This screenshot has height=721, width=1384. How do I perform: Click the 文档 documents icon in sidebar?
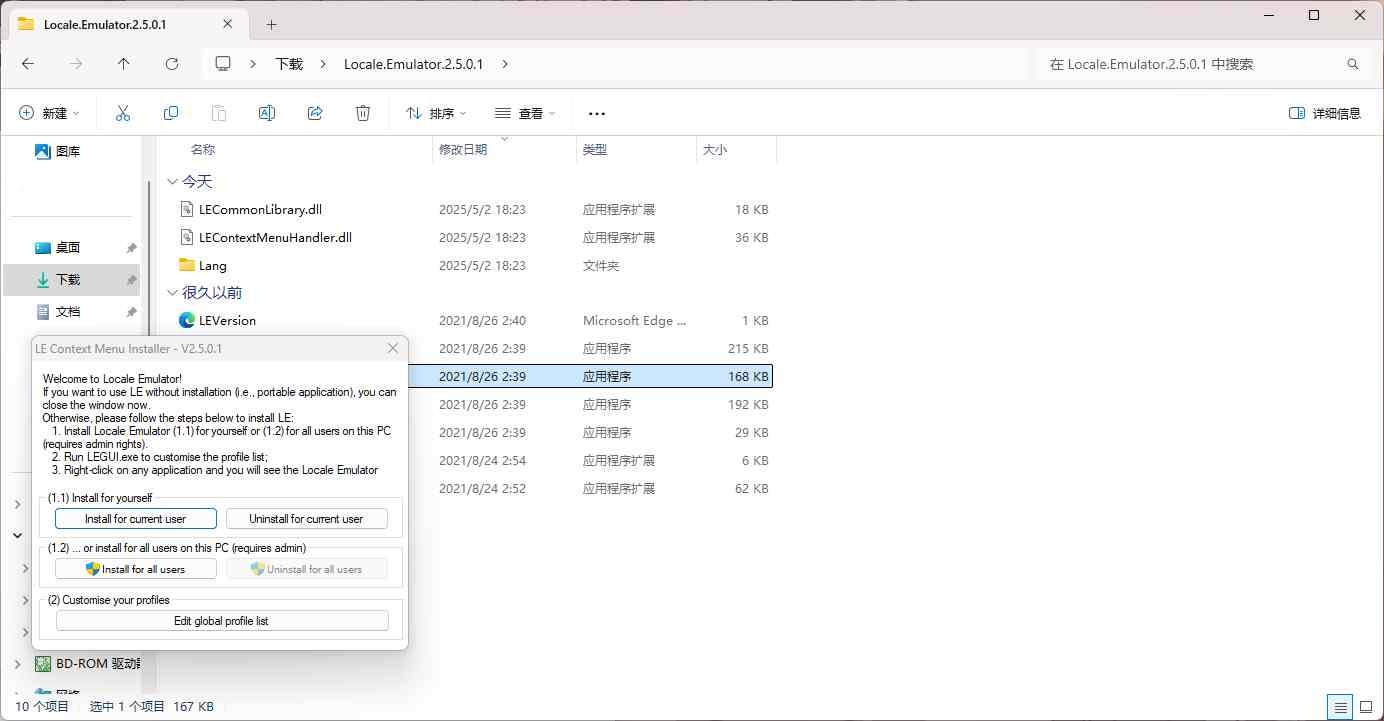(x=43, y=311)
